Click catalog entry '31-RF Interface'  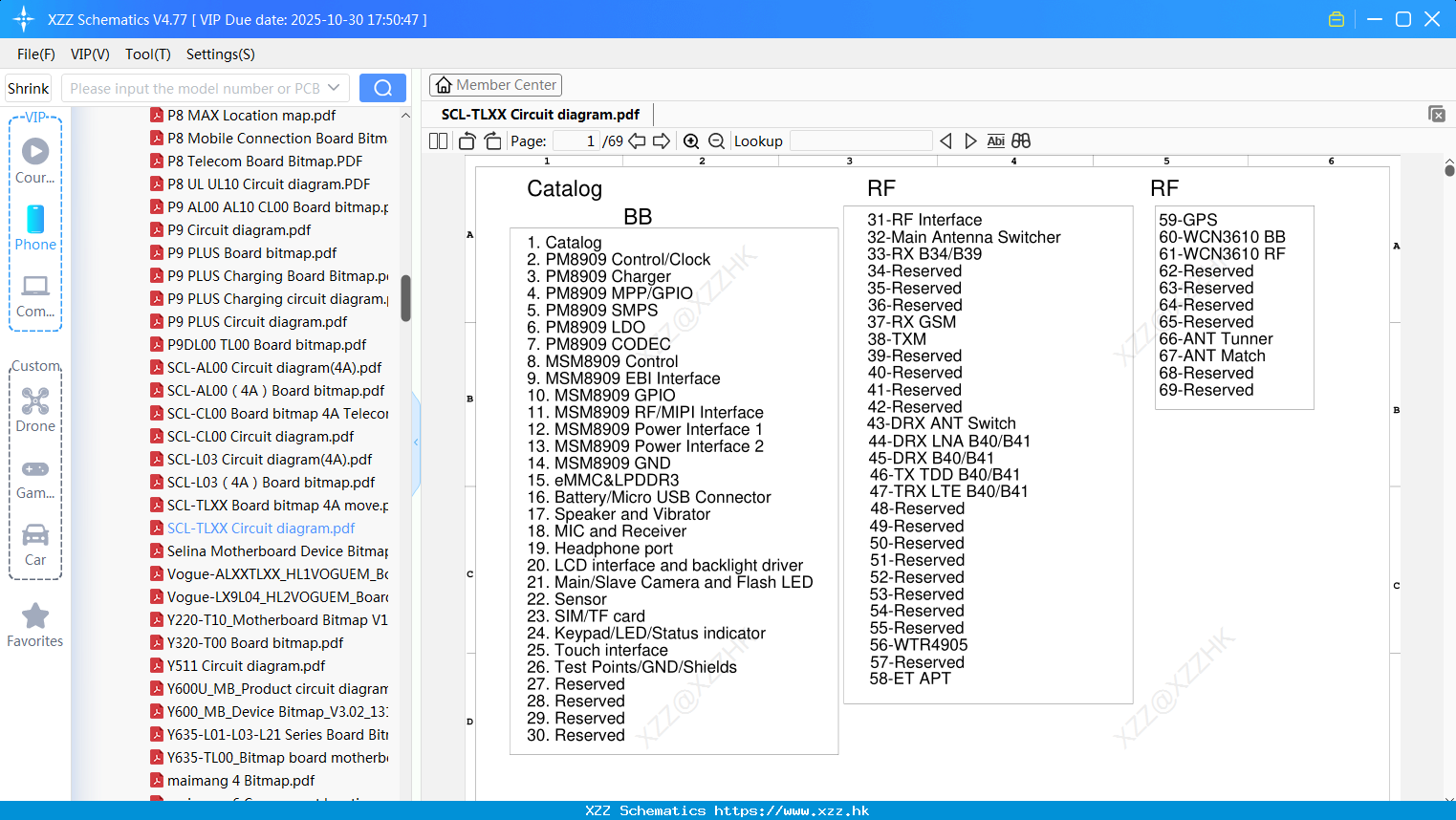pos(924,220)
